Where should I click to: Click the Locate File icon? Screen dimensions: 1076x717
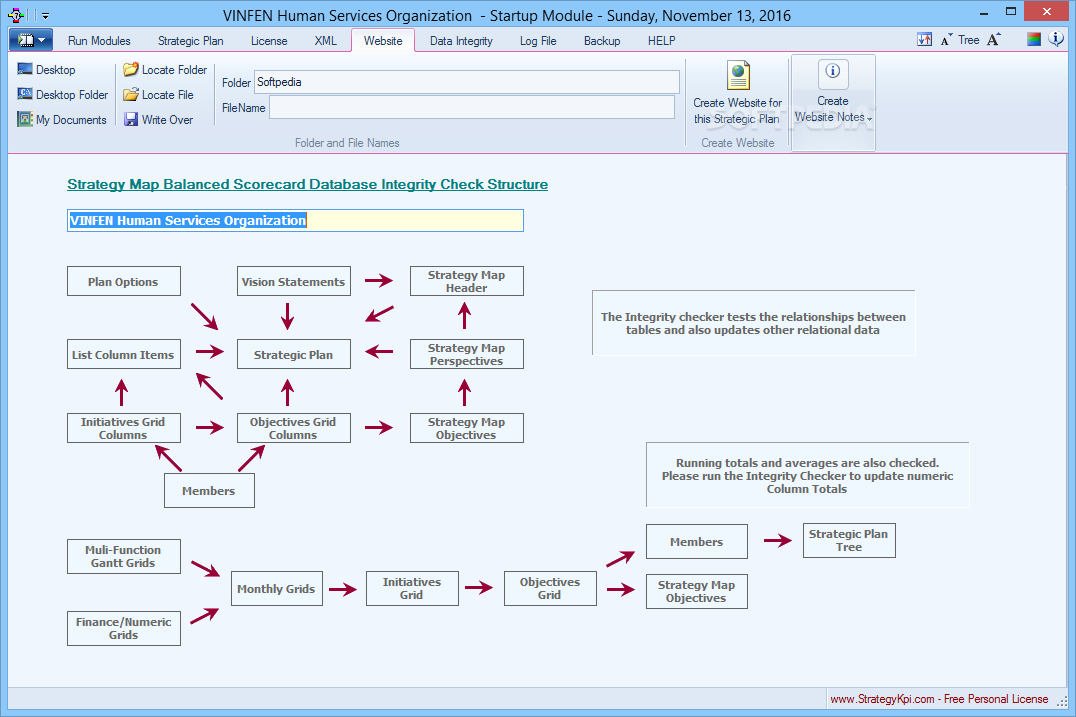pos(130,94)
